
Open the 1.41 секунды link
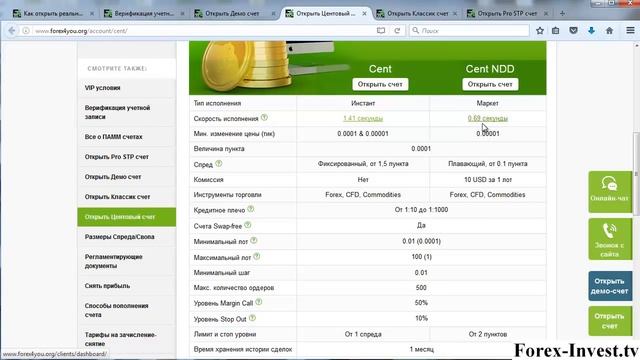tap(363, 118)
